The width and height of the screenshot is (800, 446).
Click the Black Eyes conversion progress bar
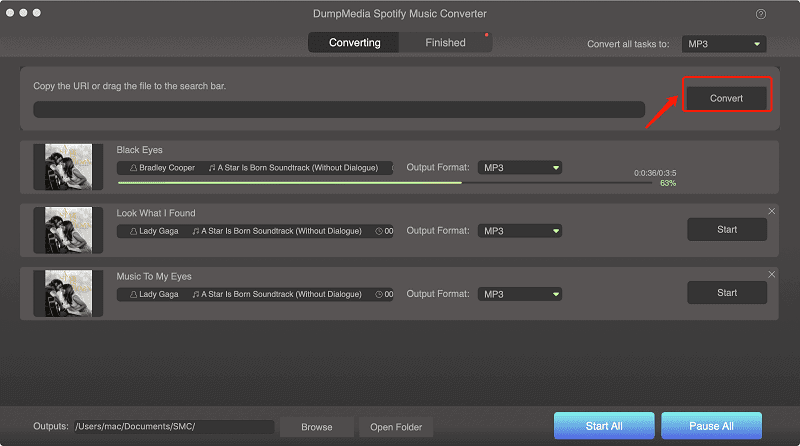tap(385, 183)
